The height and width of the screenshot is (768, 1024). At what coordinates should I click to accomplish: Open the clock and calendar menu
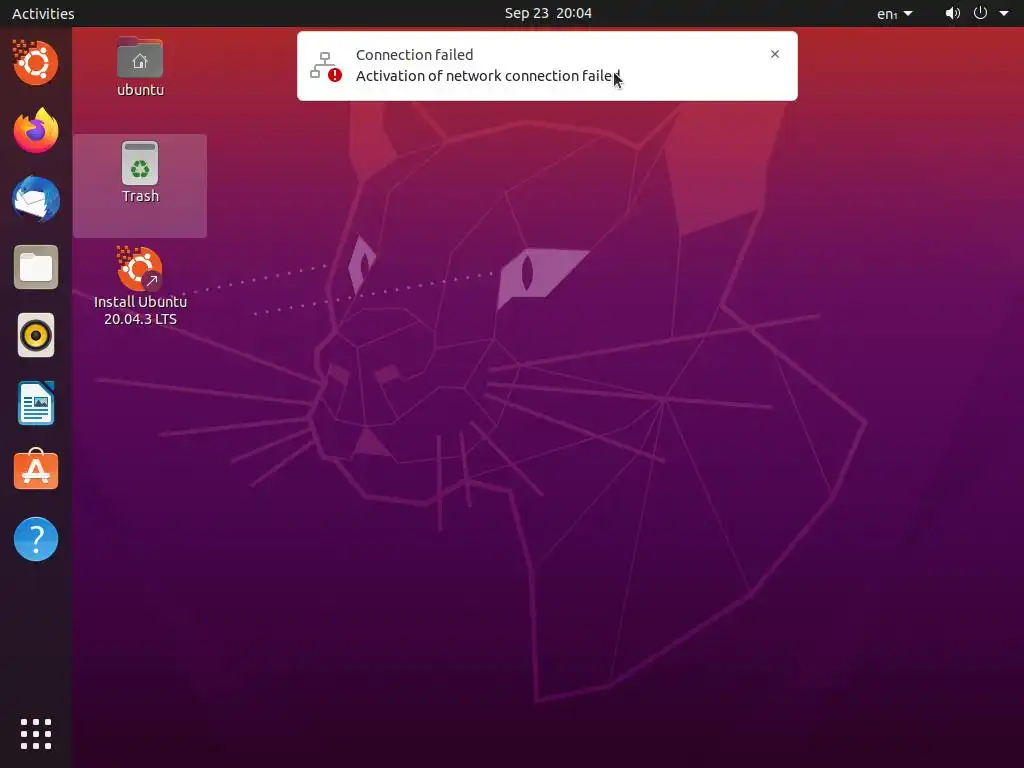(548, 13)
